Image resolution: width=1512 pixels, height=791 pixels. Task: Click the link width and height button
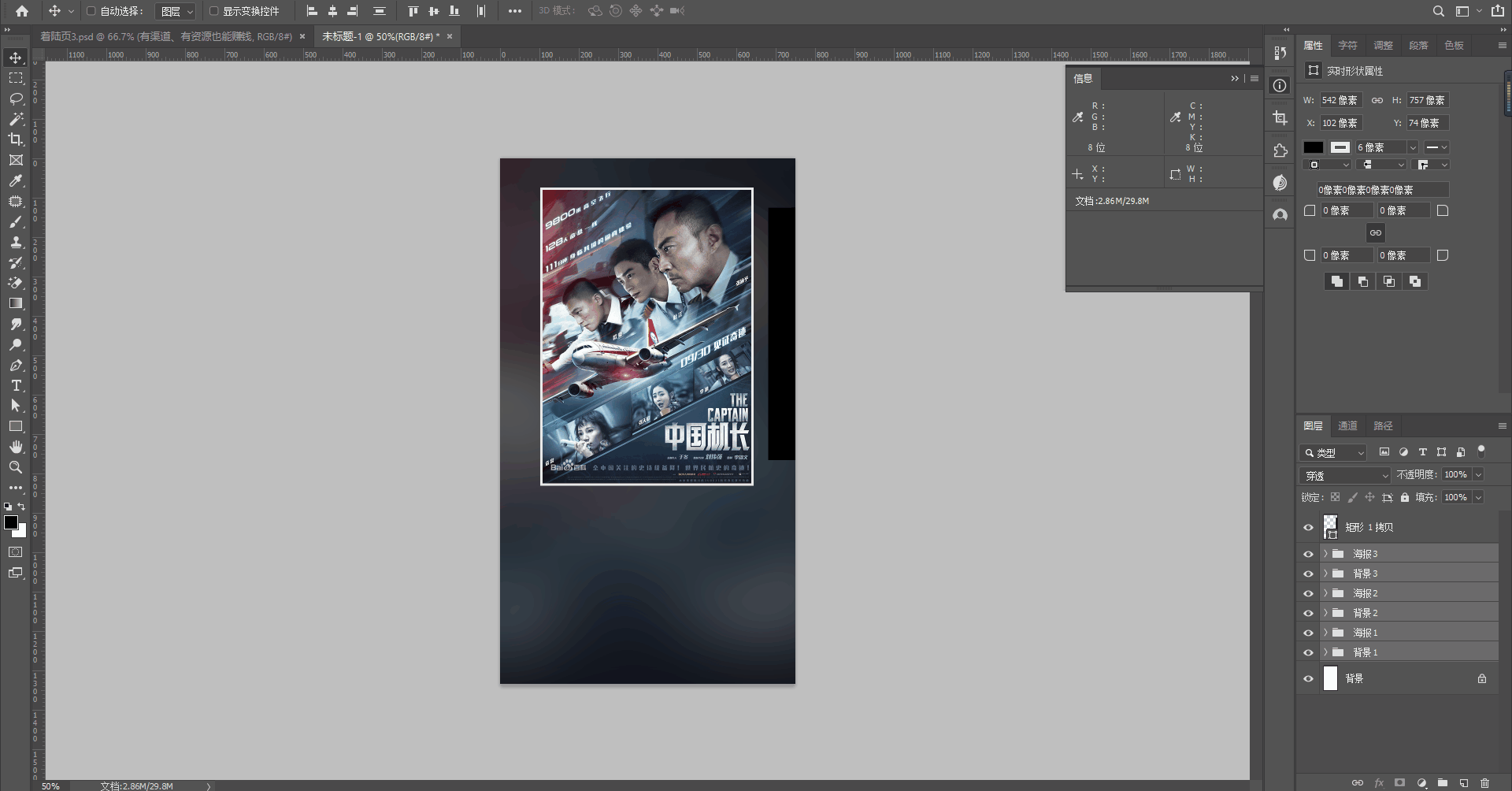click(x=1377, y=100)
